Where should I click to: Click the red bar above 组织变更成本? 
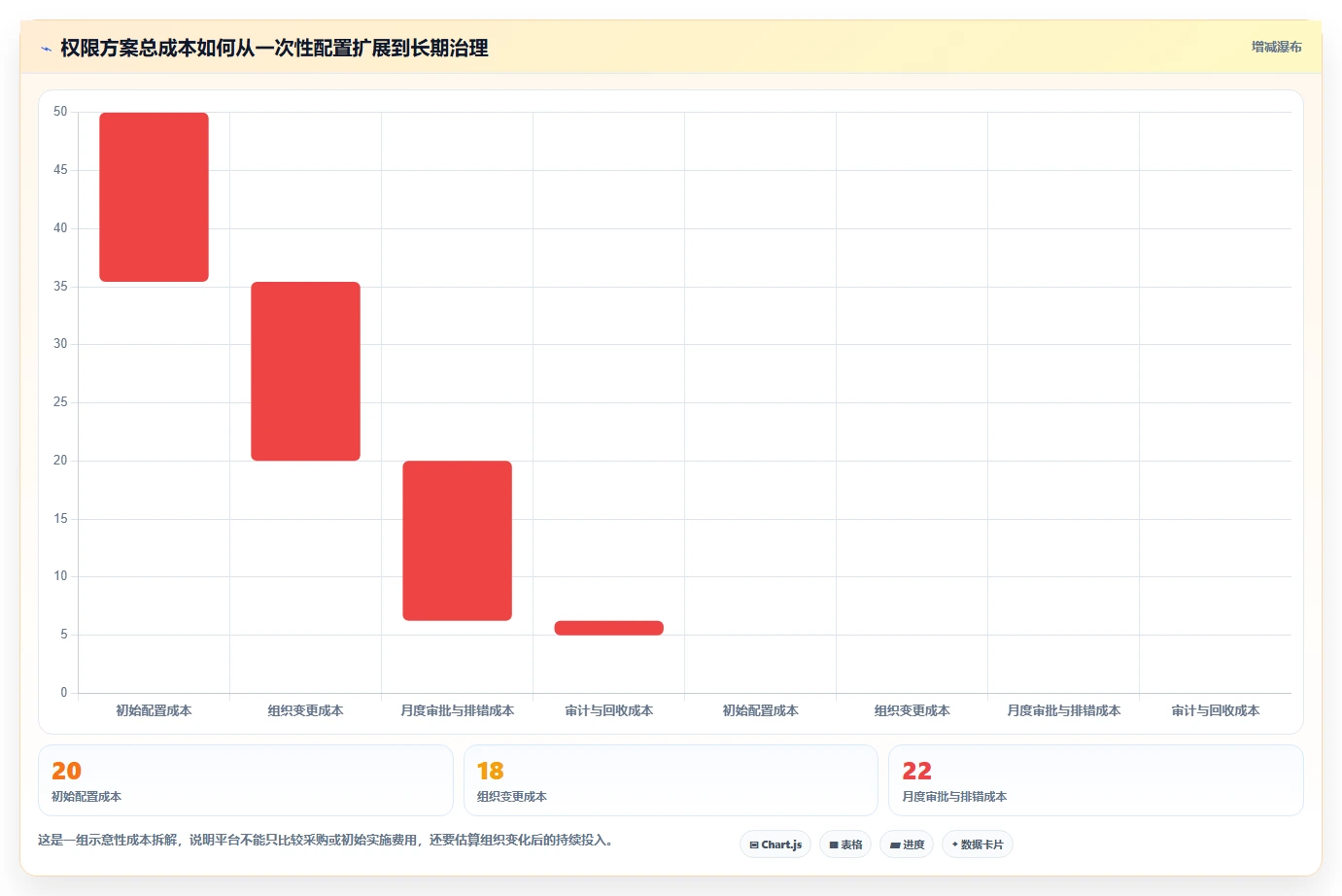click(x=306, y=371)
